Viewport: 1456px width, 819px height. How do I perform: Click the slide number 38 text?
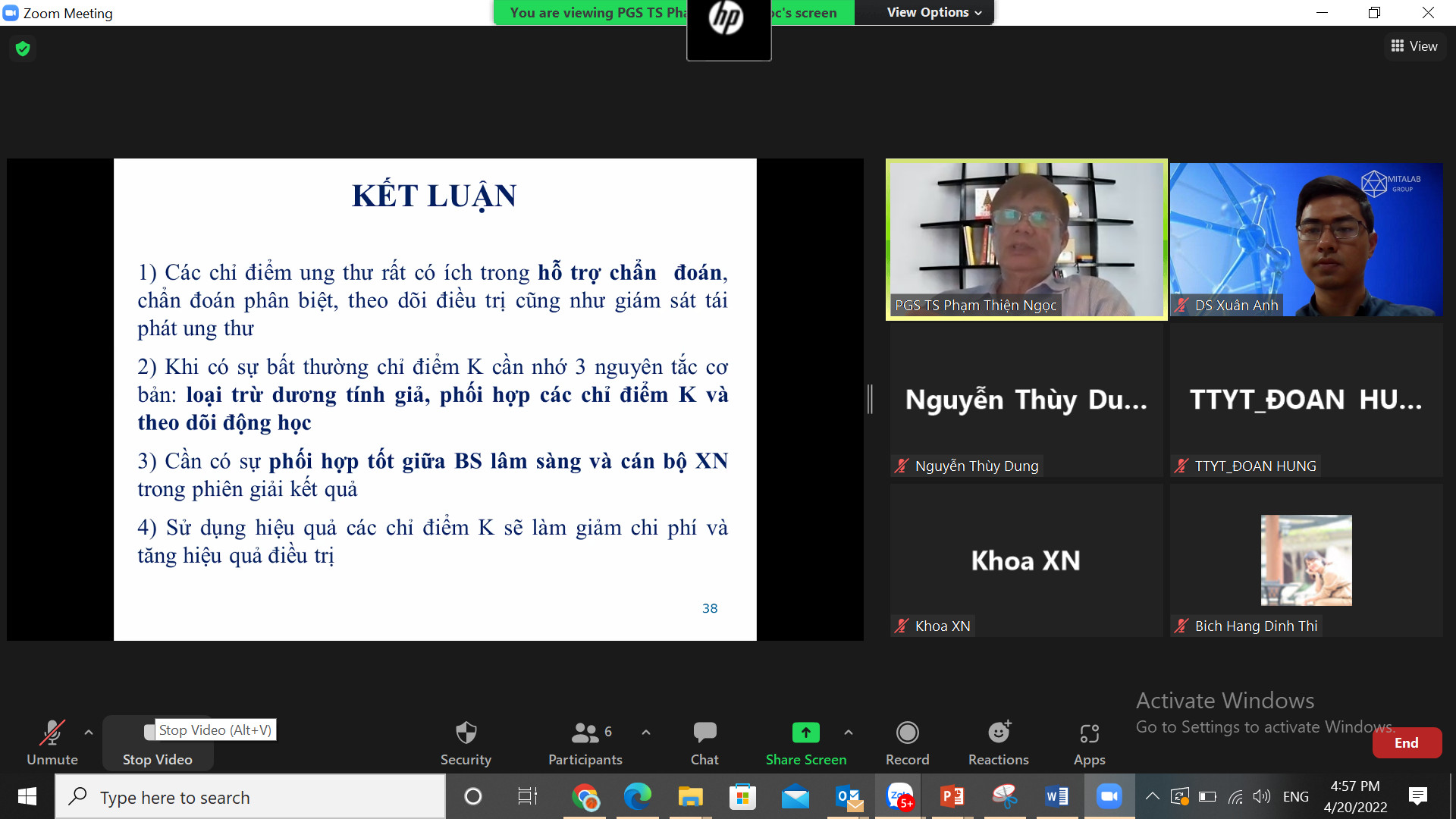pyautogui.click(x=710, y=608)
